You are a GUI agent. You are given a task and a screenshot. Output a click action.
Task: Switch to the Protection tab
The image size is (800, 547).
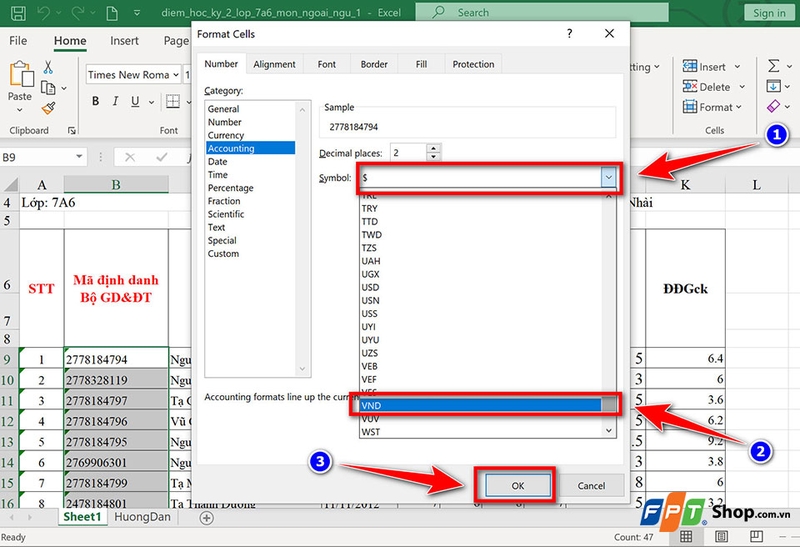point(473,64)
